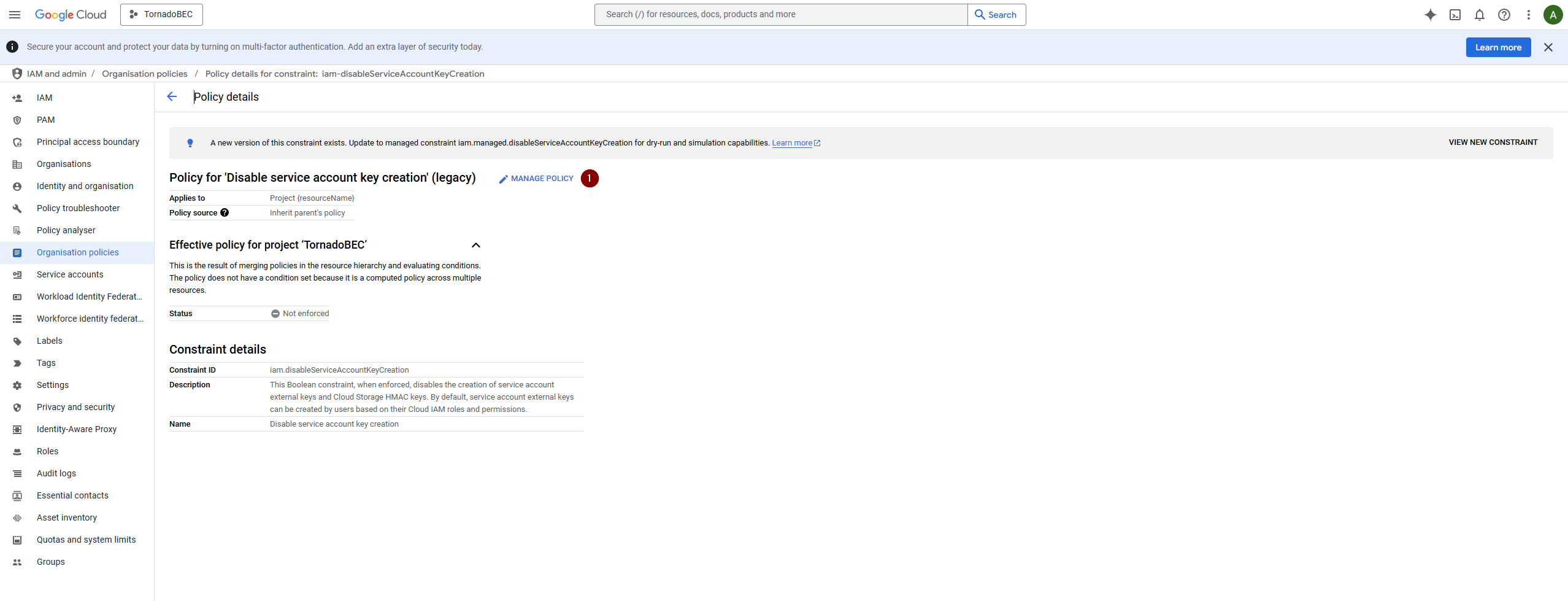The height and width of the screenshot is (601, 1568).
Task: Open the notifications bell
Action: click(1479, 15)
